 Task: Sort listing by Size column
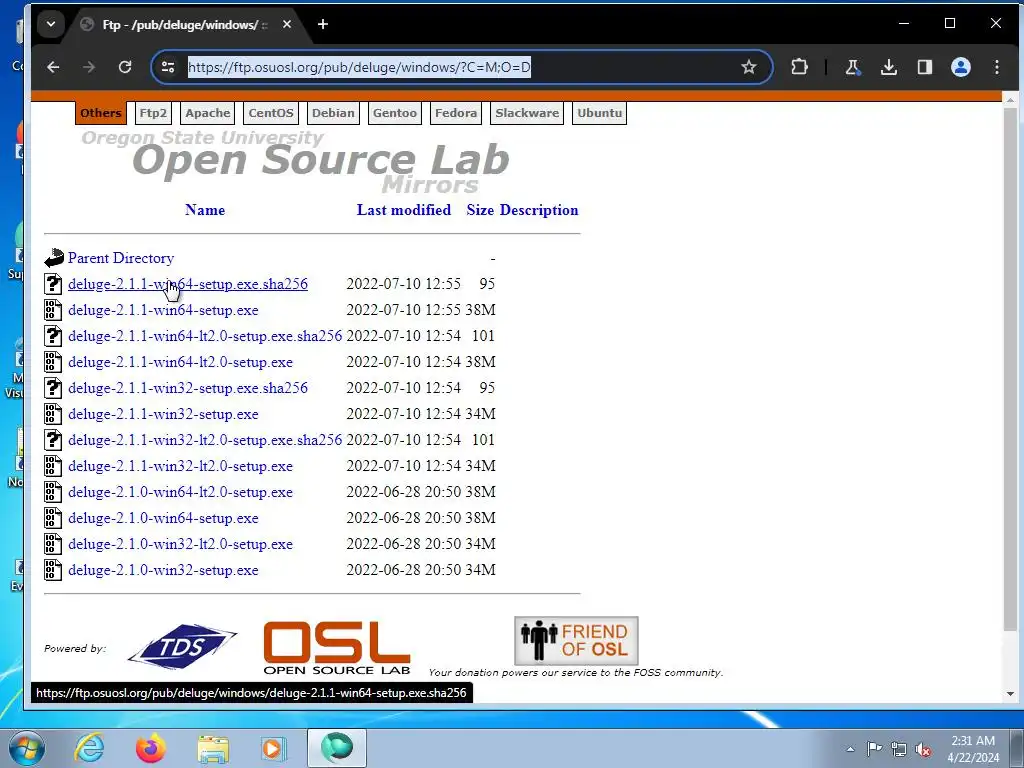pos(480,210)
